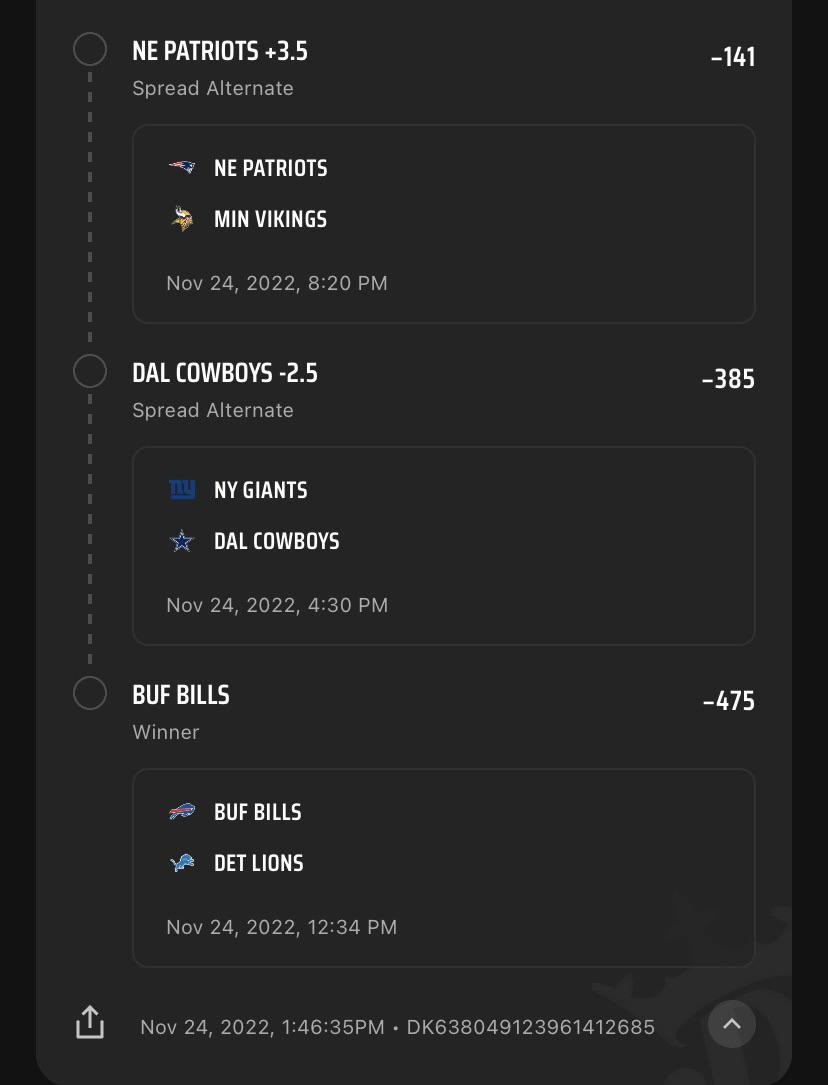The width and height of the screenshot is (828, 1085).
Task: Click the DAL Cowboys star logo
Action: 183,541
